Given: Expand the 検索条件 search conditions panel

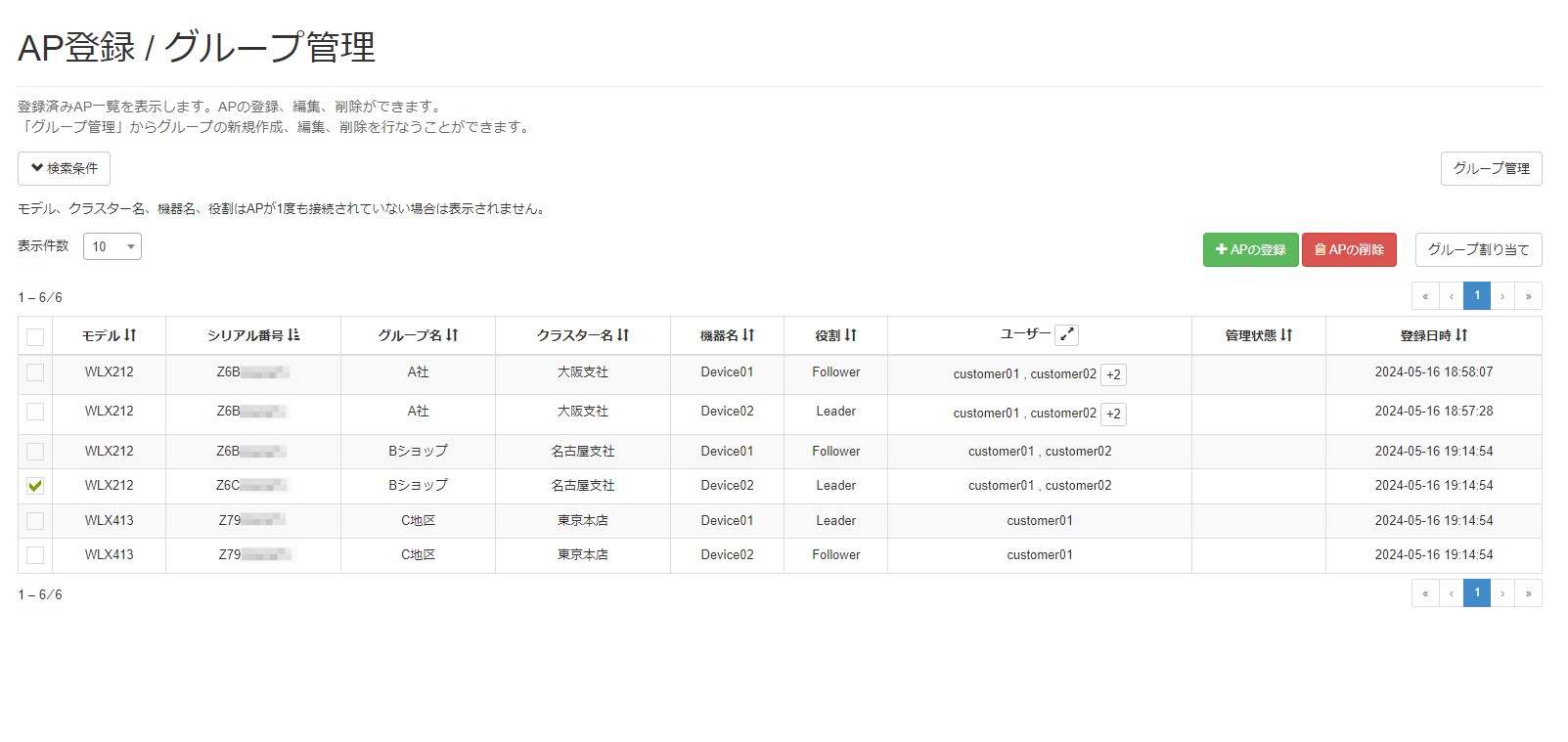Looking at the screenshot, I should (x=64, y=168).
